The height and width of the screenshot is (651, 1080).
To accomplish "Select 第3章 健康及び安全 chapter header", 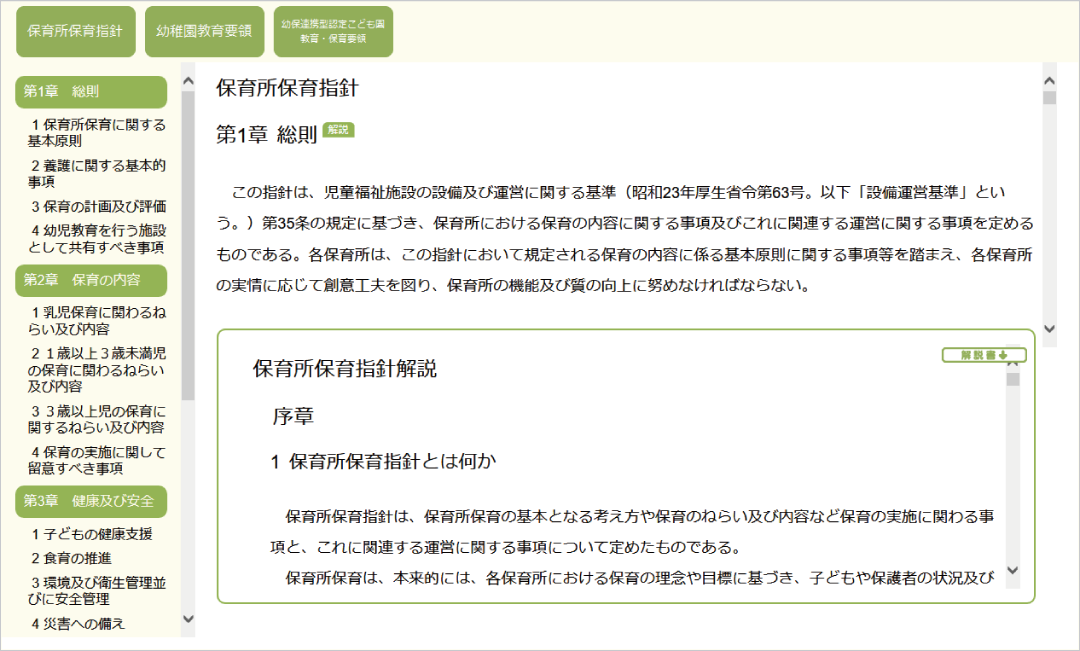I will click(91, 501).
